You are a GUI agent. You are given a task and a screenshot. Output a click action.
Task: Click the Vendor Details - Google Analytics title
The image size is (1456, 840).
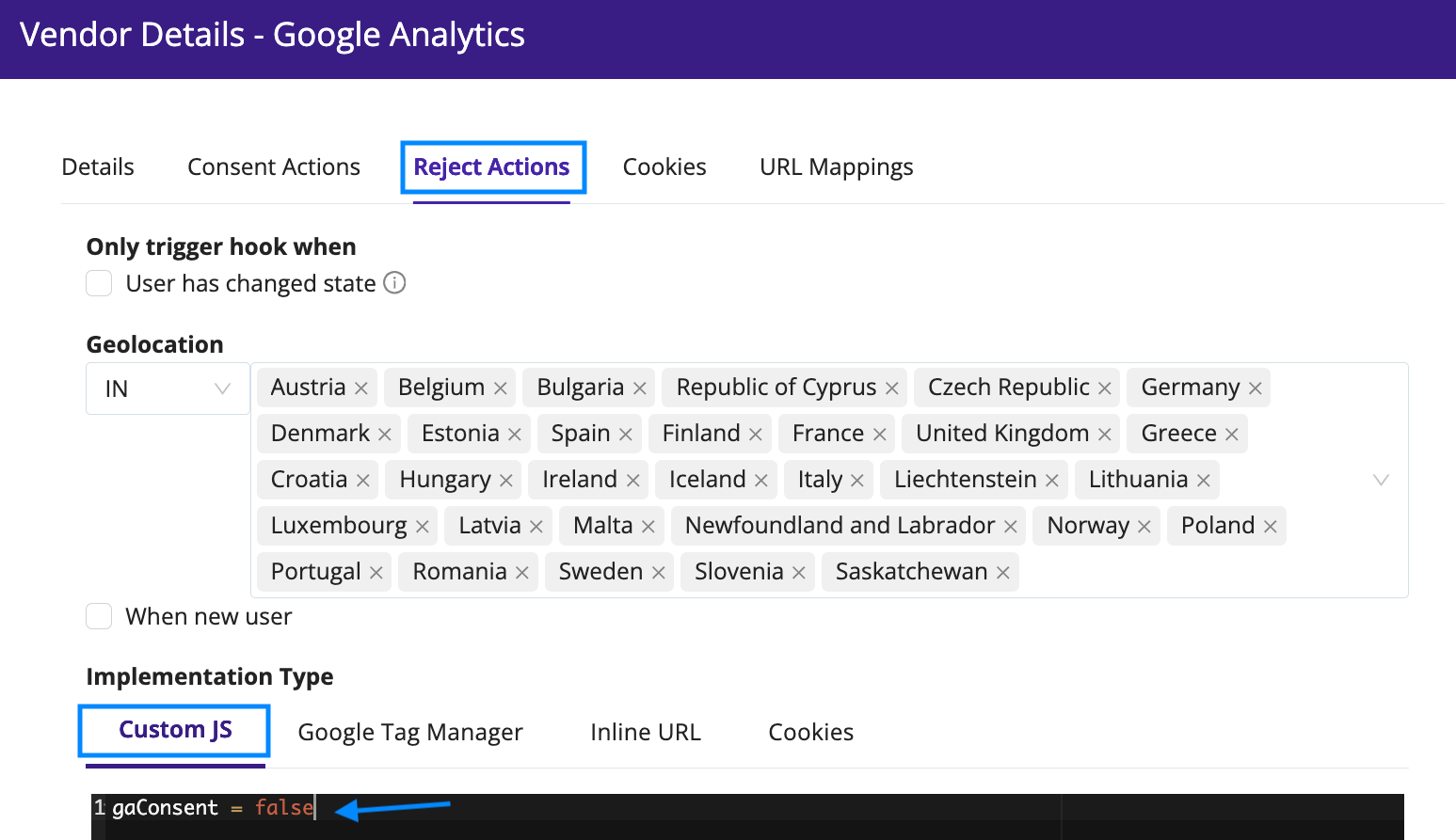click(x=272, y=35)
